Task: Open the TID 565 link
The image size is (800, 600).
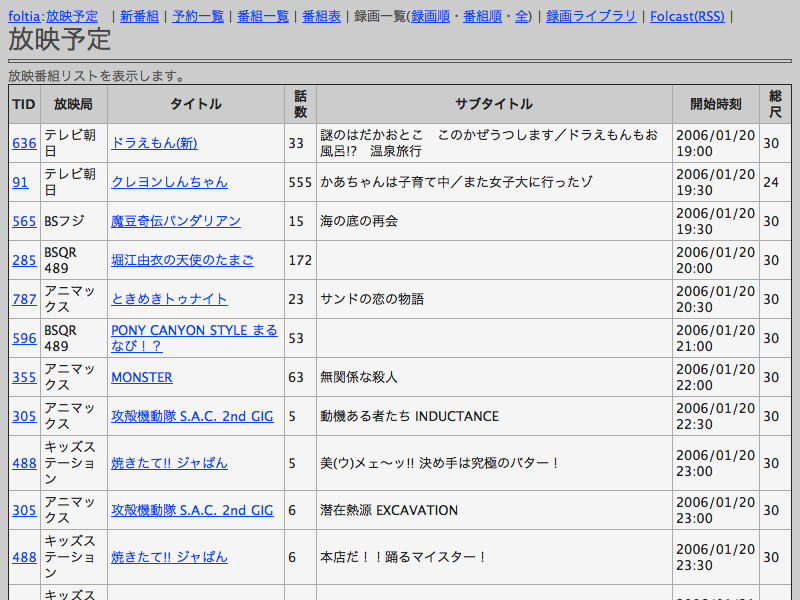Action: pos(24,221)
